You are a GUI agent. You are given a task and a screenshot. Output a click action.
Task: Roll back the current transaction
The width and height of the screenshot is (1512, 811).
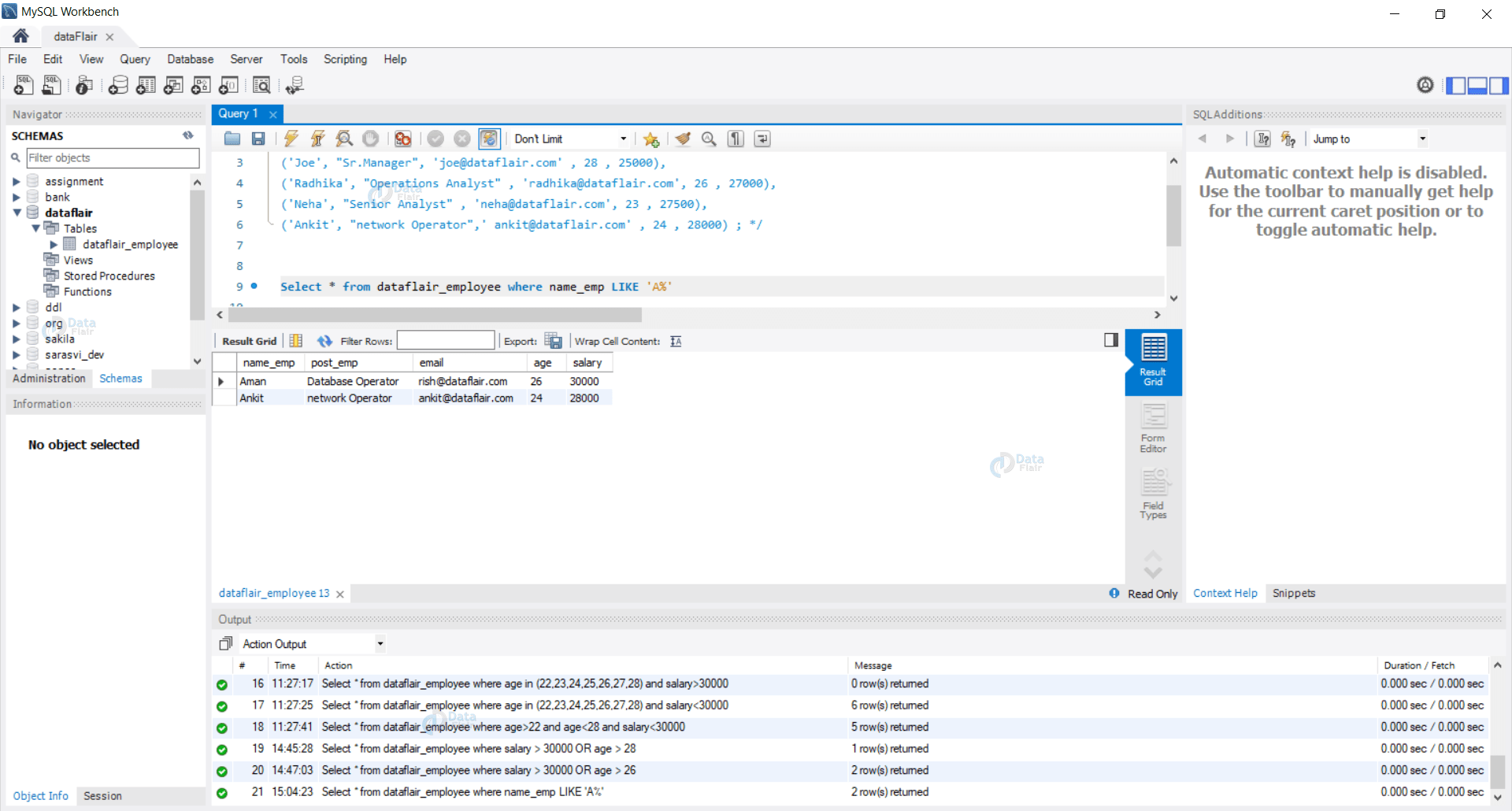462,139
